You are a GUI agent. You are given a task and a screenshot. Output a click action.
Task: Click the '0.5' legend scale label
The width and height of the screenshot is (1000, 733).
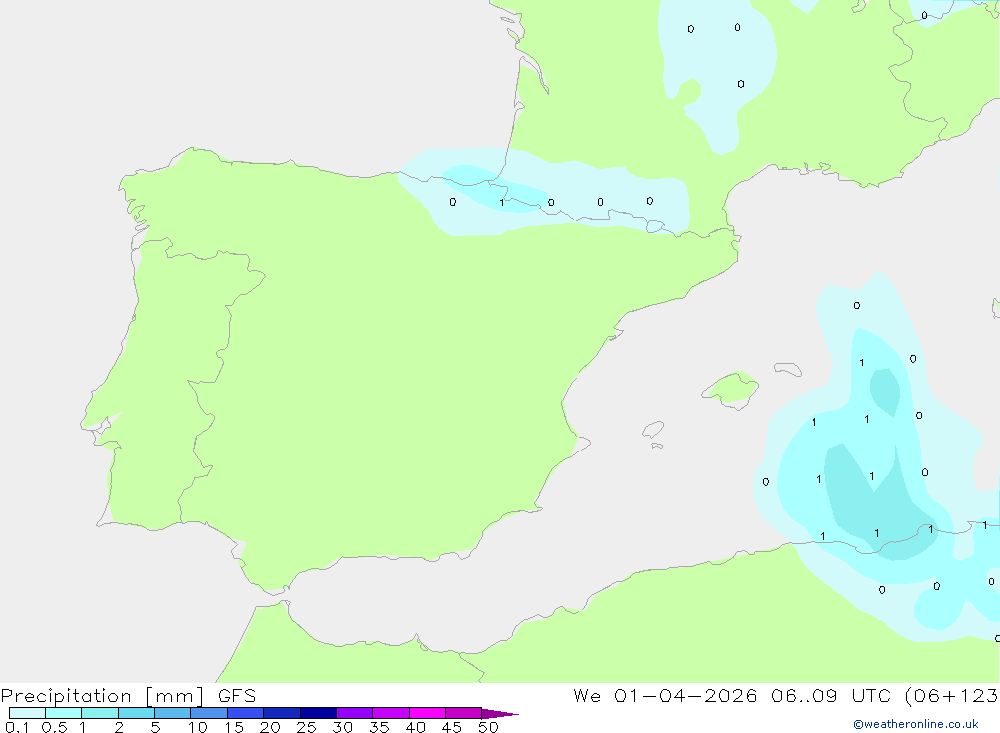tap(54, 727)
